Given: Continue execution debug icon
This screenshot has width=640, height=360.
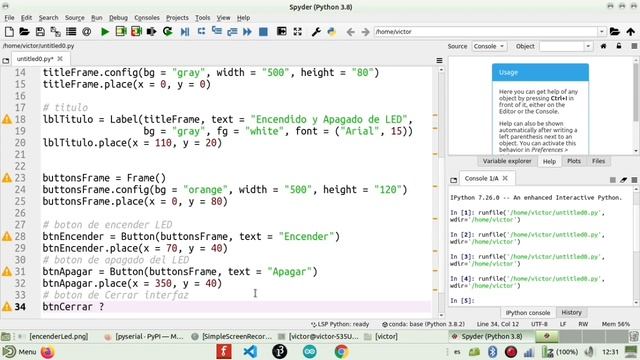Looking at the screenshot, I should coord(247,31).
